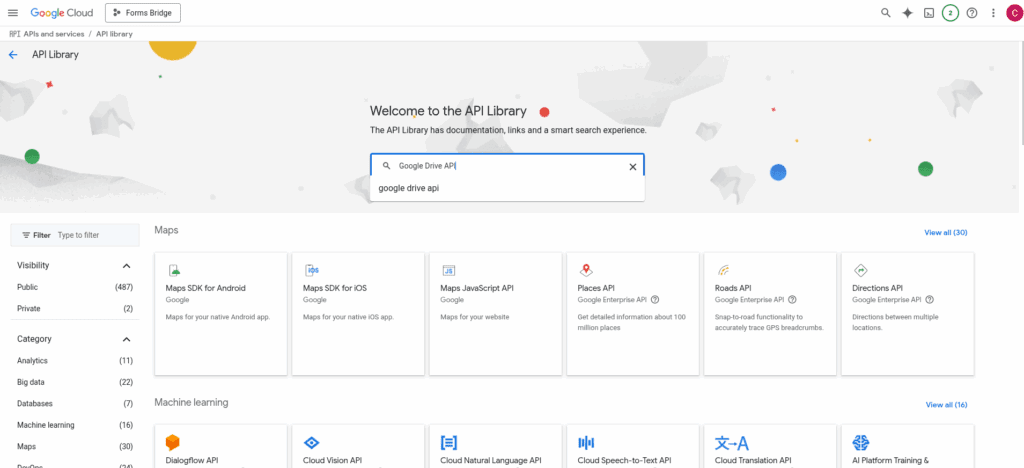This screenshot has width=1024, height=468.
Task: Open the Gemini sparkle assistant icon
Action: click(x=907, y=13)
